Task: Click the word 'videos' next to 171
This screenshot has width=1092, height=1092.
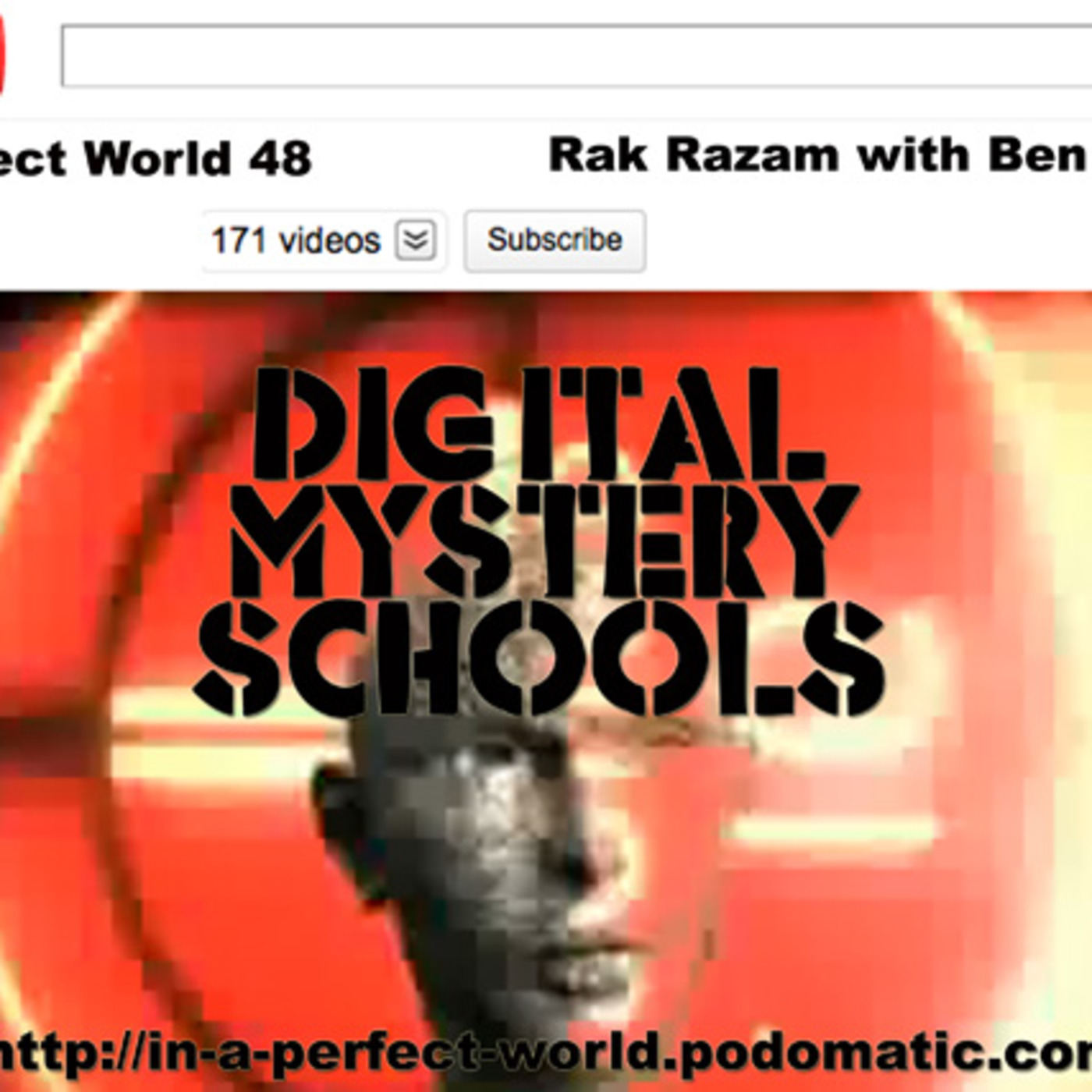Action: tap(330, 240)
